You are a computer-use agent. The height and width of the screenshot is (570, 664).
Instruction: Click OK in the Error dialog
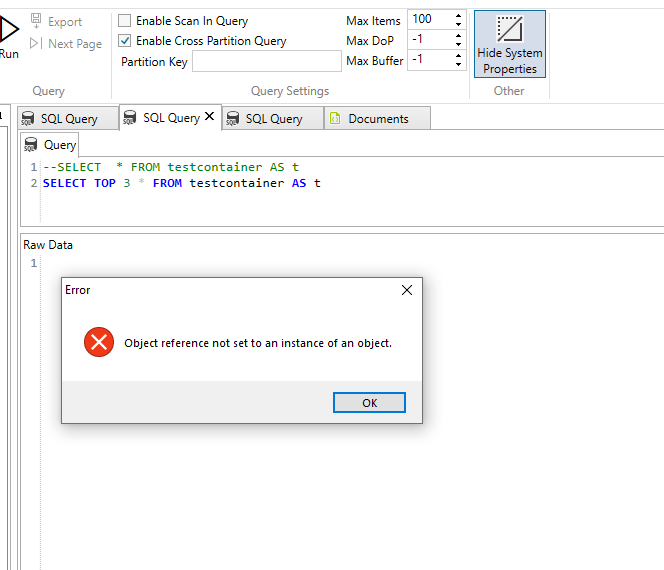[x=369, y=403]
